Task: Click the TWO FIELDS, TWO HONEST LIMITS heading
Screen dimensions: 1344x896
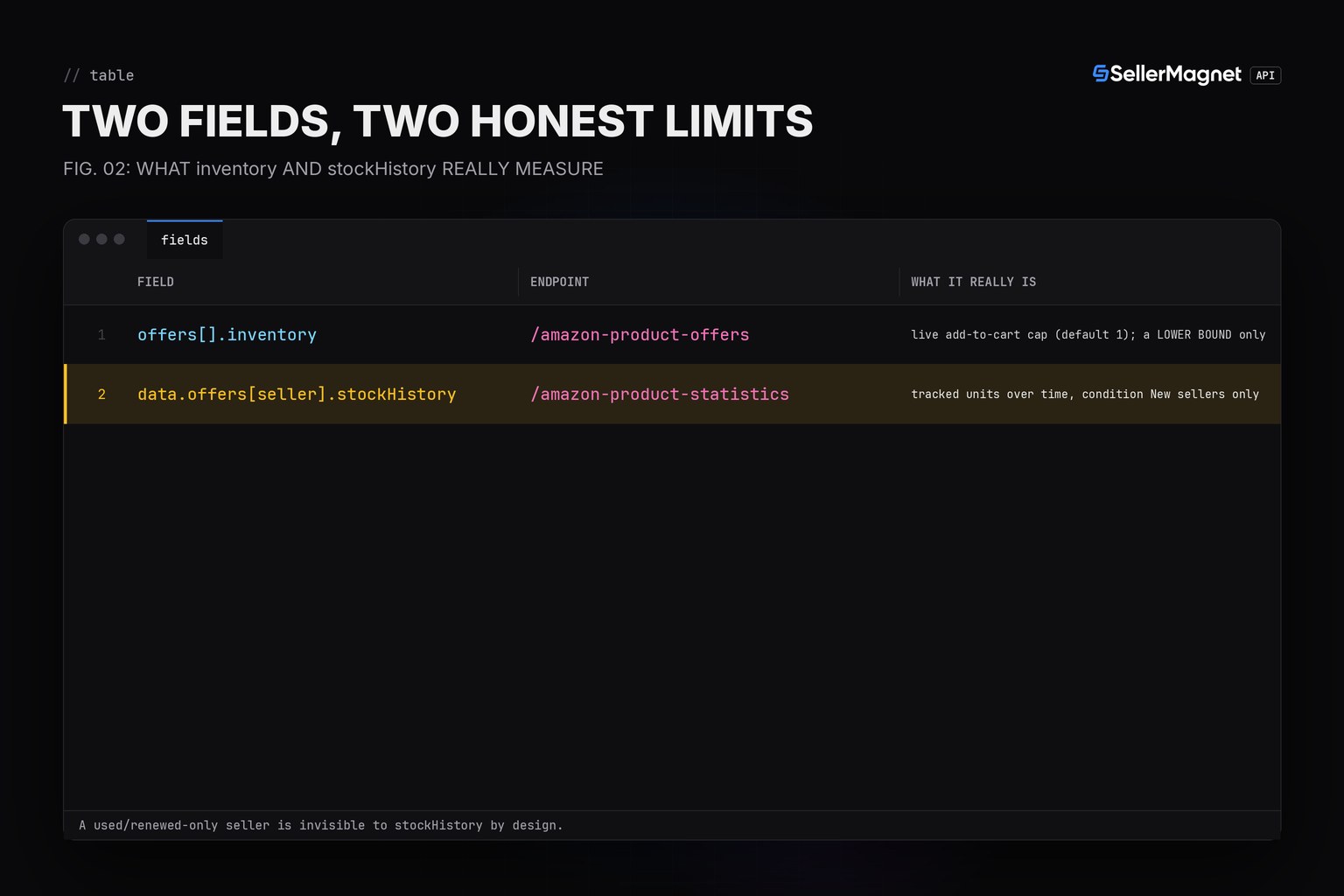Action: [437, 121]
